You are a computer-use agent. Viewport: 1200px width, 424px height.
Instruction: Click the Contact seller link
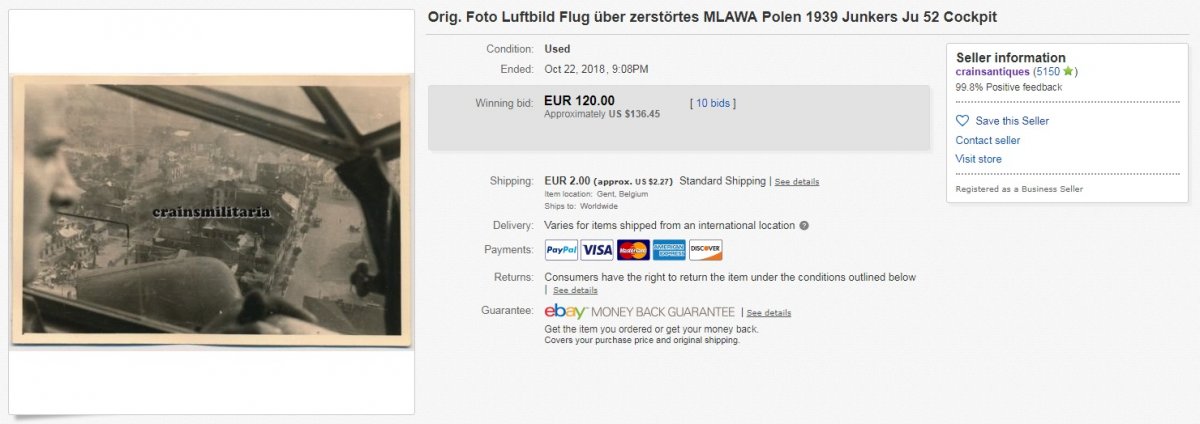tap(988, 140)
